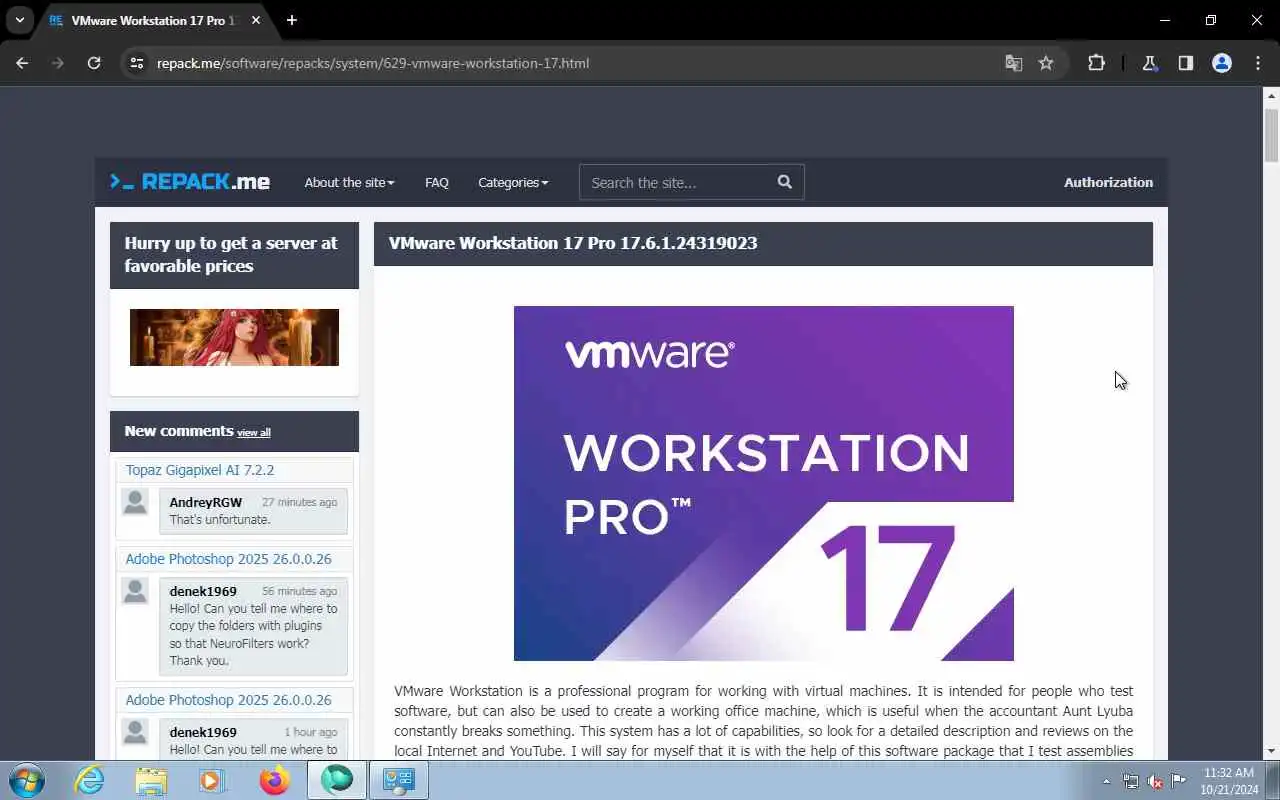This screenshot has height=800, width=1280.
Task: Toggle the browser side panel
Action: click(1186, 63)
